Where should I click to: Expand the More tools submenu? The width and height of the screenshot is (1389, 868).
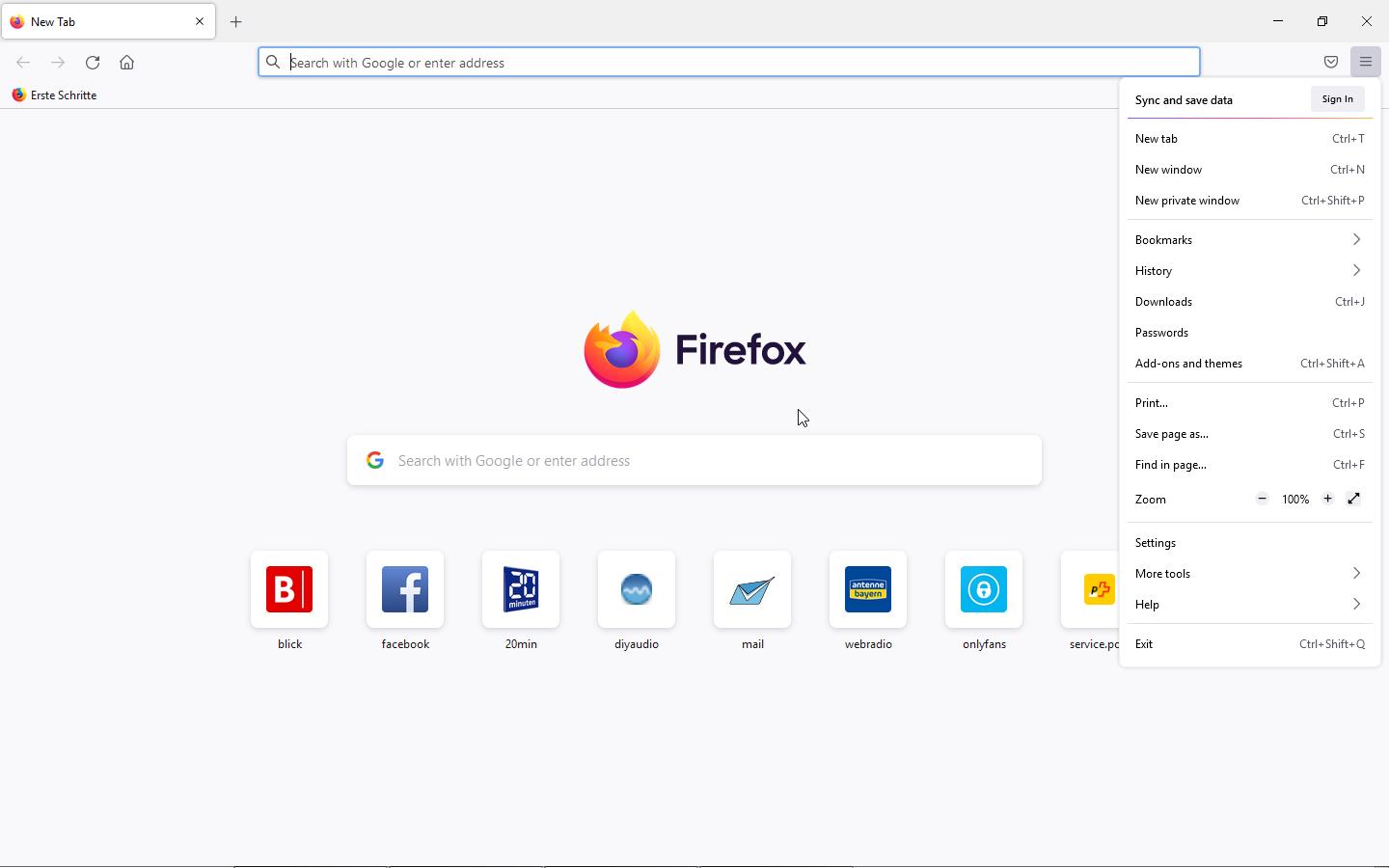1249,574
